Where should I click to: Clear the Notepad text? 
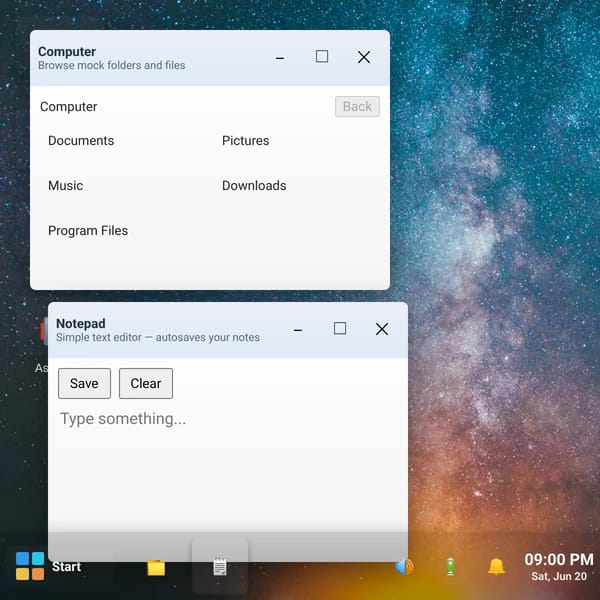click(x=146, y=383)
